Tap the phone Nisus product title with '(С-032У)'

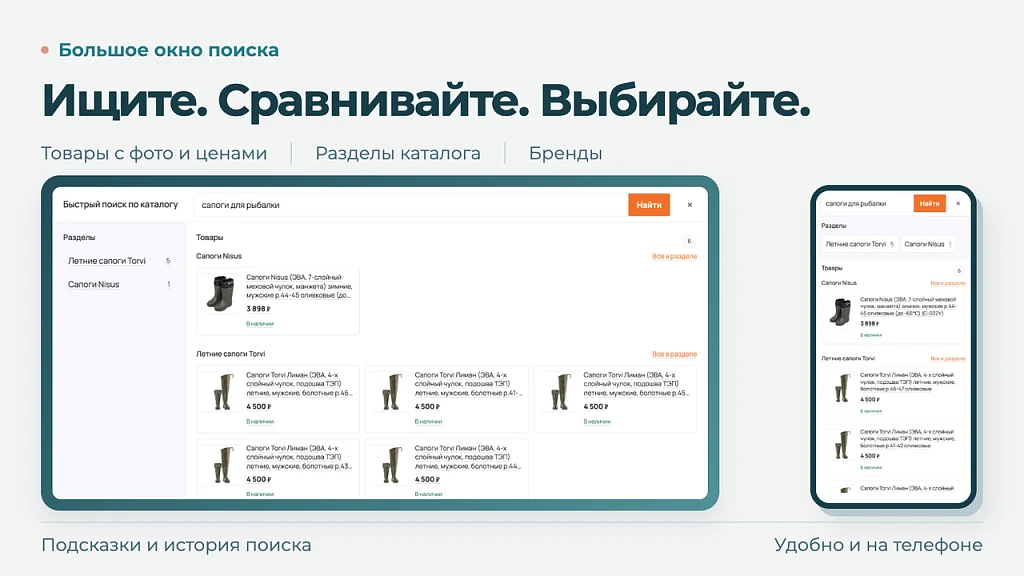point(908,306)
